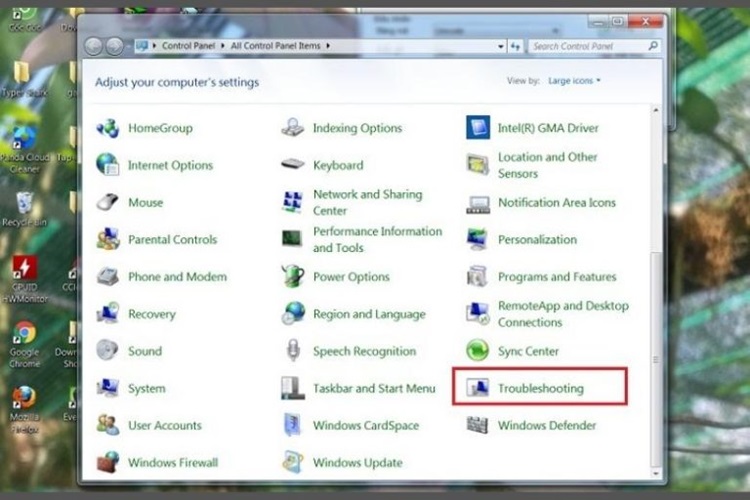Open Performance Information and Tools icon
This screenshot has height=500, width=750.
coord(292,239)
